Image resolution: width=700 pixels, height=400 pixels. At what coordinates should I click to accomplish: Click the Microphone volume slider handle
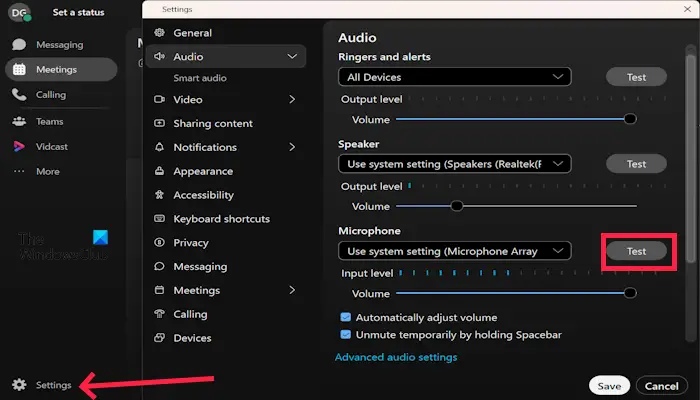coord(630,293)
